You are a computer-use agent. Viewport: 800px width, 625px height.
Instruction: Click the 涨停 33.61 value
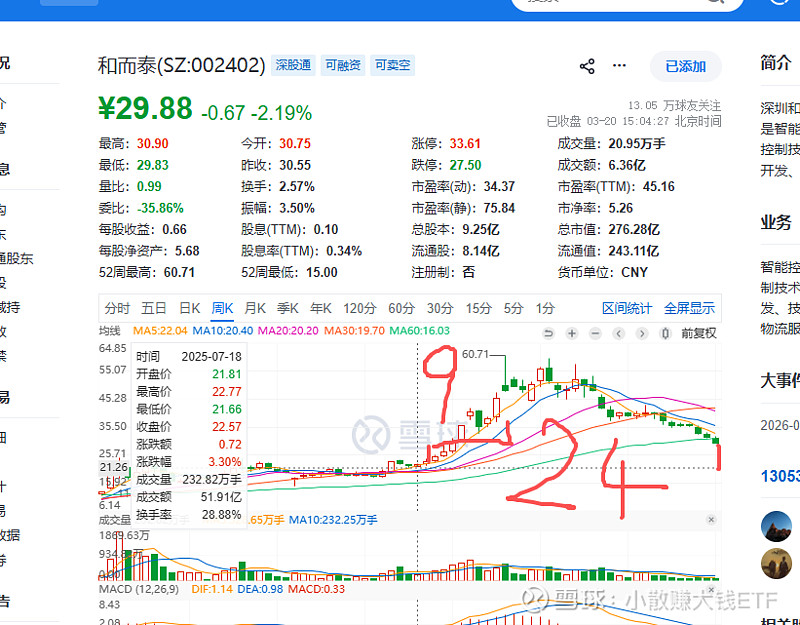(x=465, y=144)
